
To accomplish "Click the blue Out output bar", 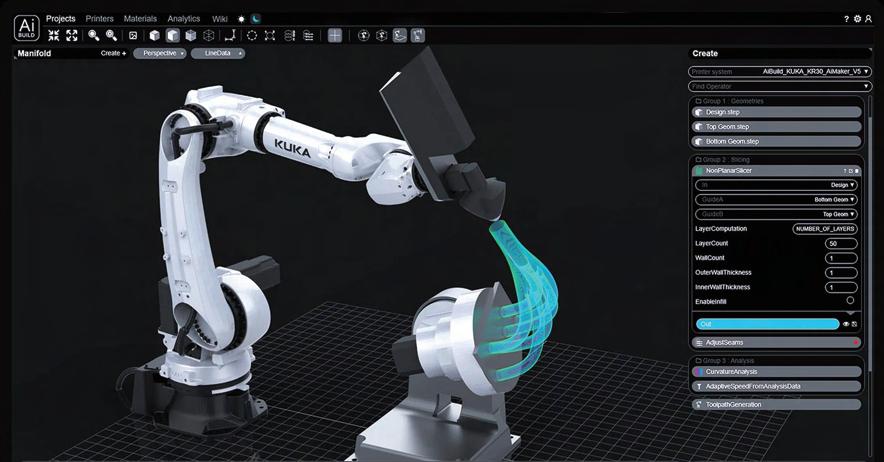I will click(x=767, y=324).
